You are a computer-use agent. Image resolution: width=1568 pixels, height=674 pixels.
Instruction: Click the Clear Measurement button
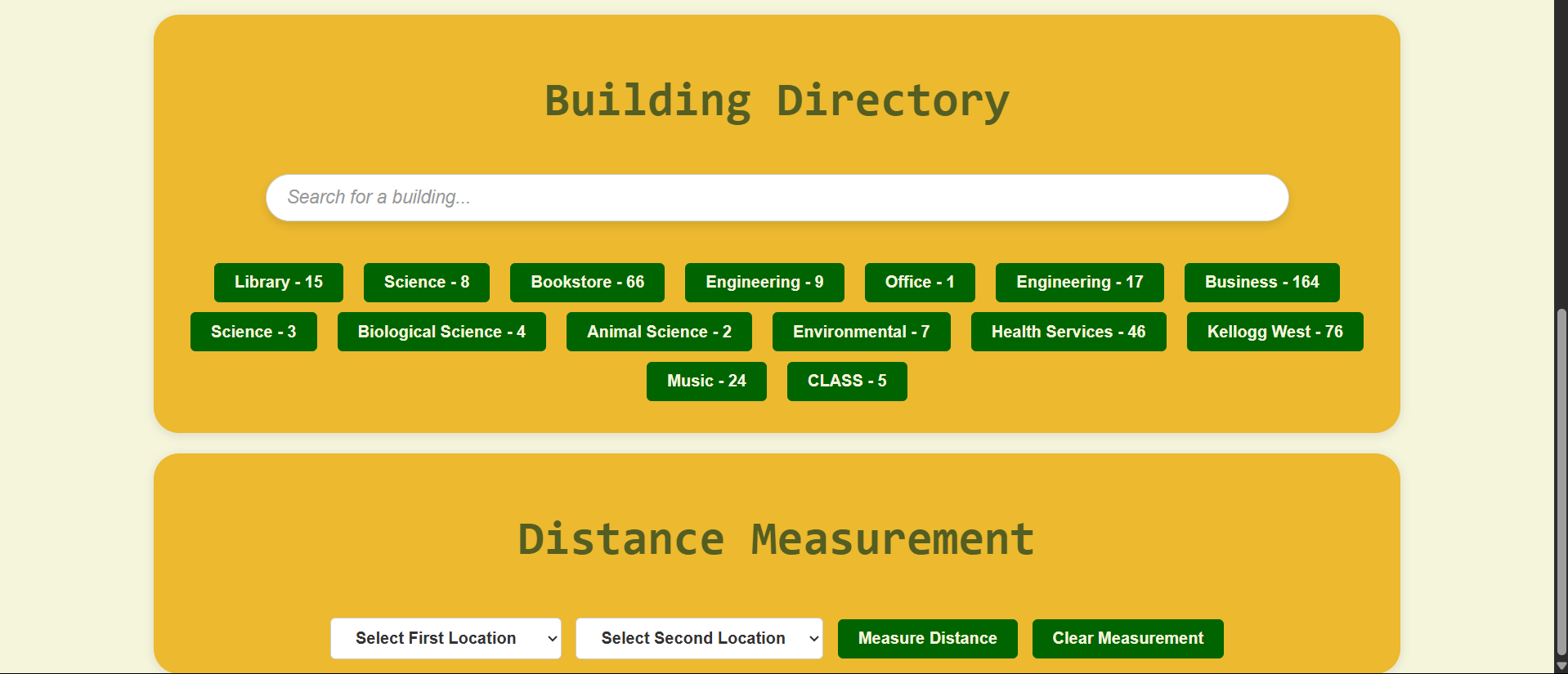click(1128, 639)
